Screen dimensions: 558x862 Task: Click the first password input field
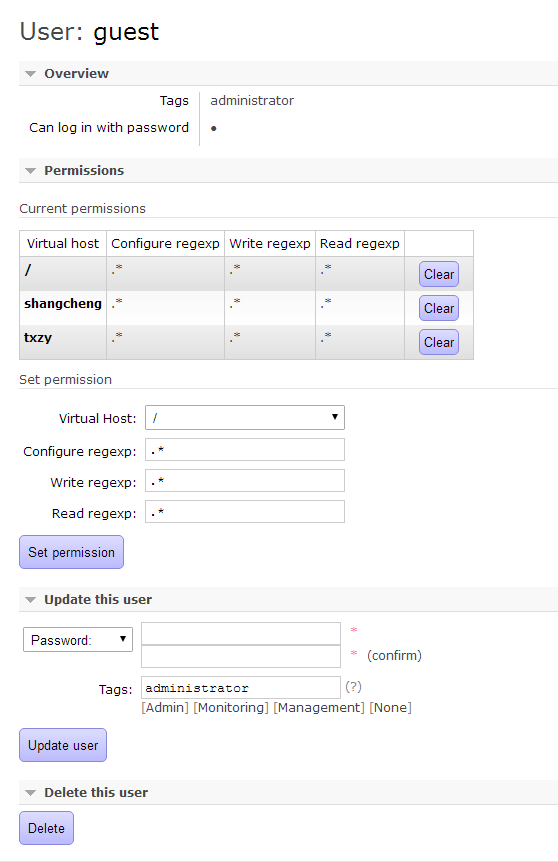click(241, 633)
